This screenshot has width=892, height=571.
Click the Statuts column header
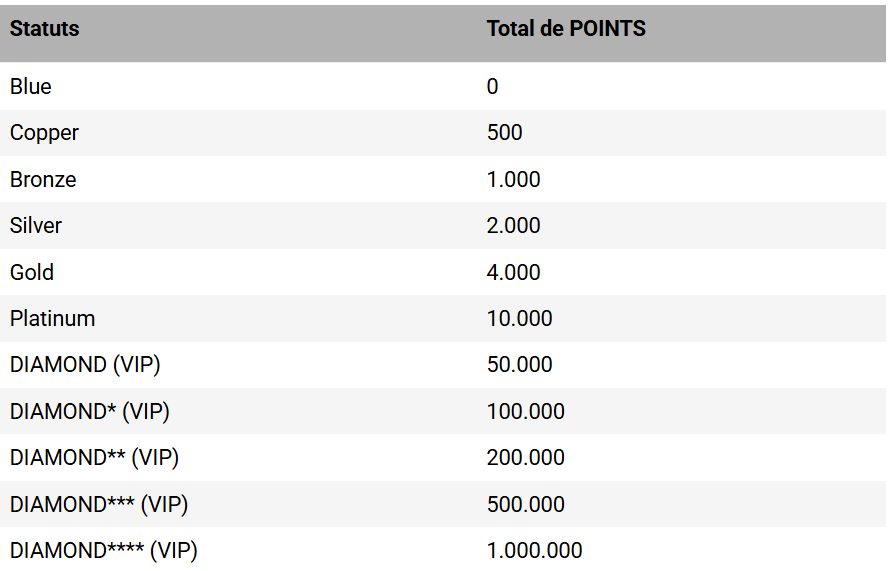tap(45, 29)
